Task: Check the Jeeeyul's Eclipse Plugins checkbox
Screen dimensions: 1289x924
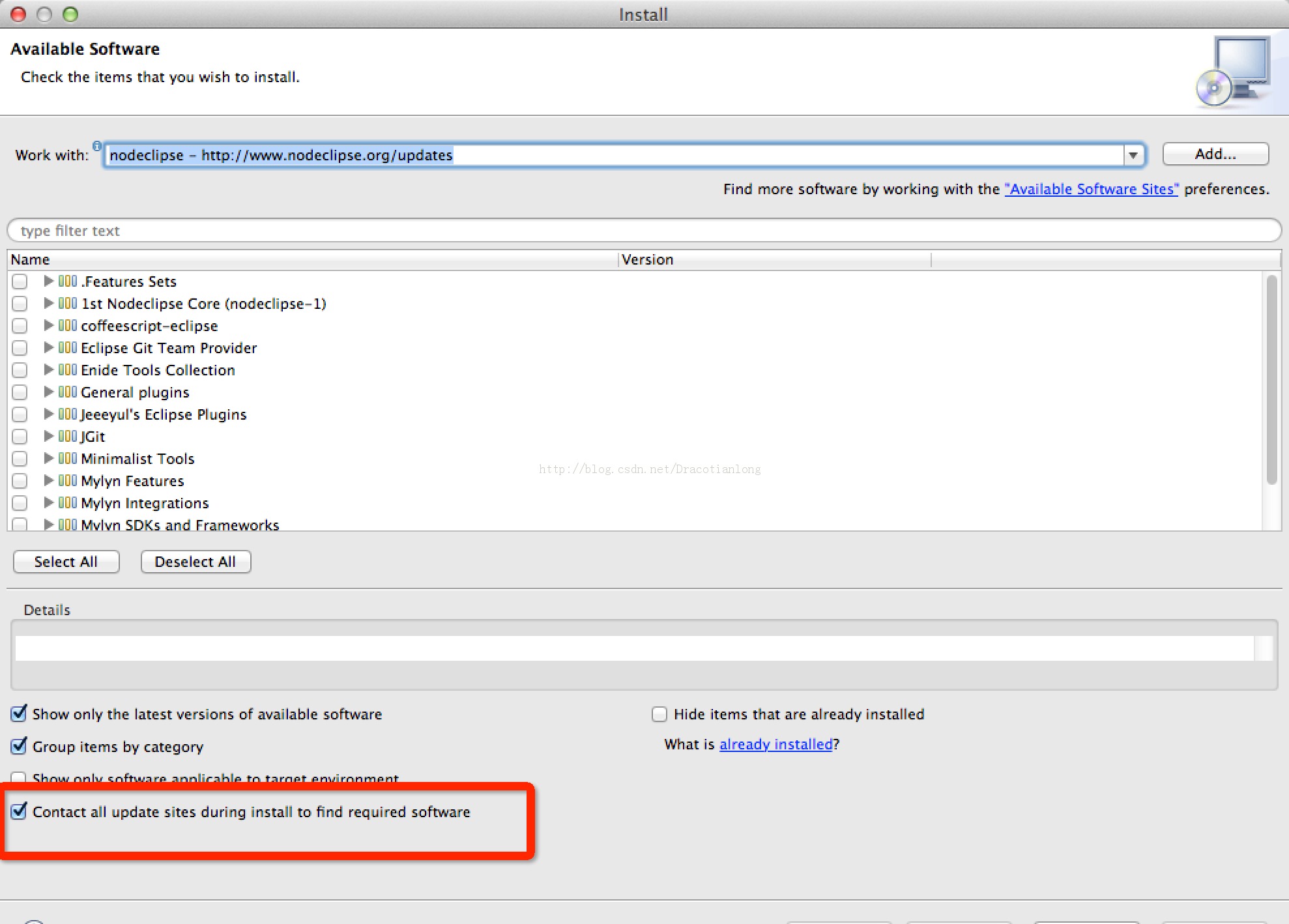Action: [20, 414]
